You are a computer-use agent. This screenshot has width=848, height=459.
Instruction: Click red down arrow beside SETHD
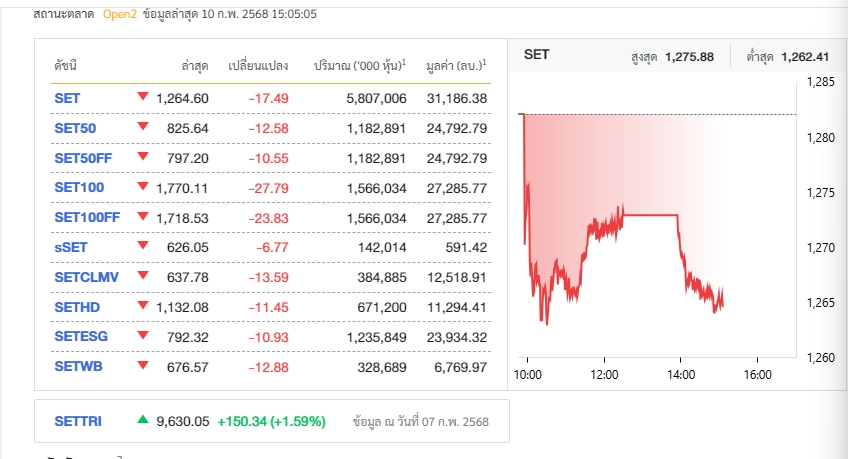[143, 306]
